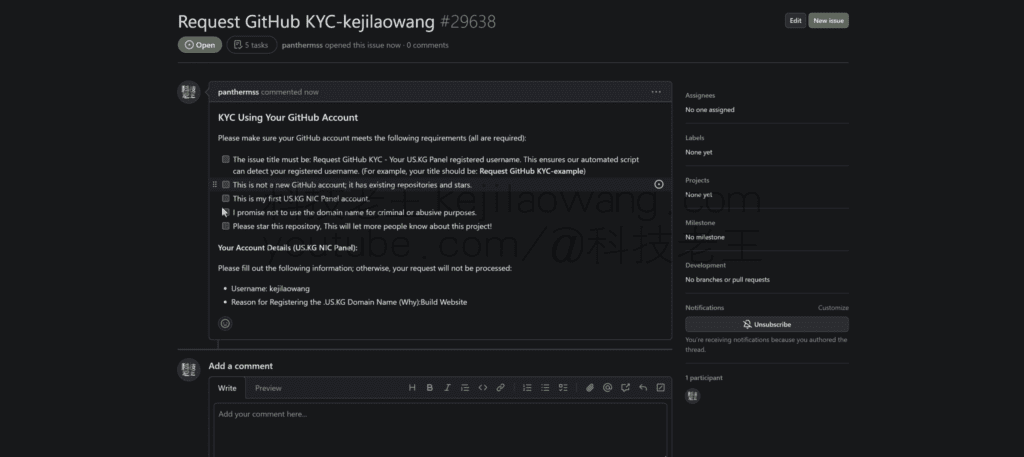Insert heading using the H toolbar icon
Viewport: 1024px width, 457px height.
412,388
